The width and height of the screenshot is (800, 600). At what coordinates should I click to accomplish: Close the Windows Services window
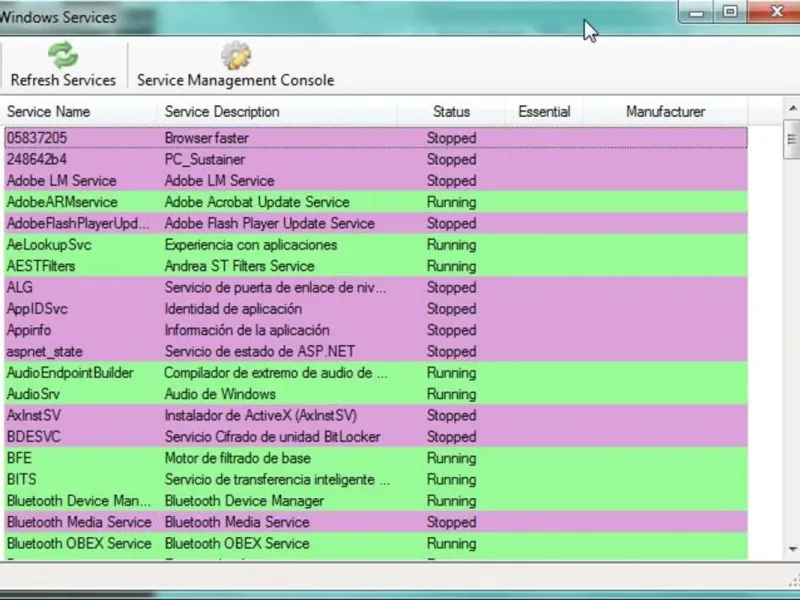click(776, 12)
